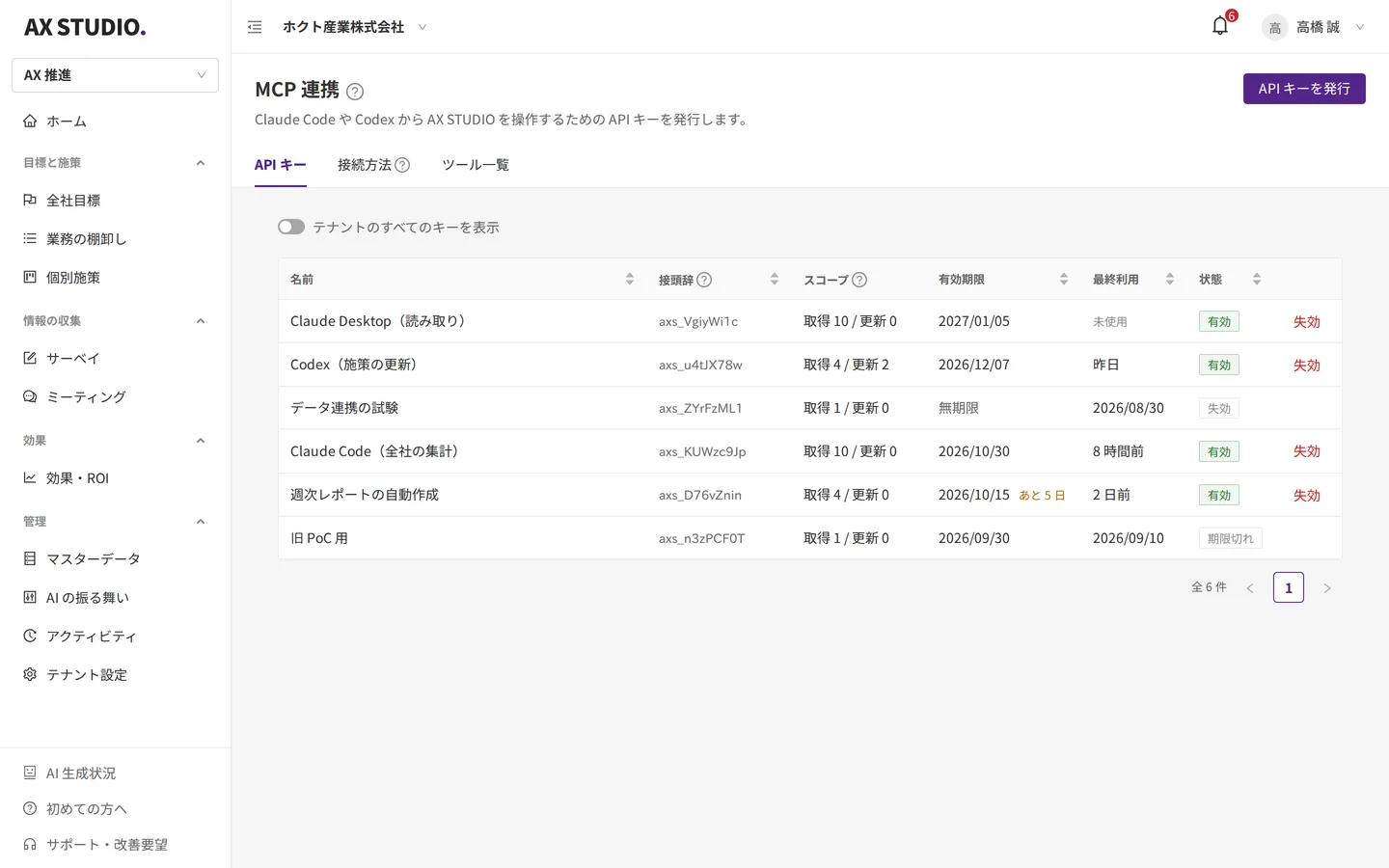The image size is (1389, 868).
Task: Sort the table by 有効期限 column
Action: (x=1064, y=280)
